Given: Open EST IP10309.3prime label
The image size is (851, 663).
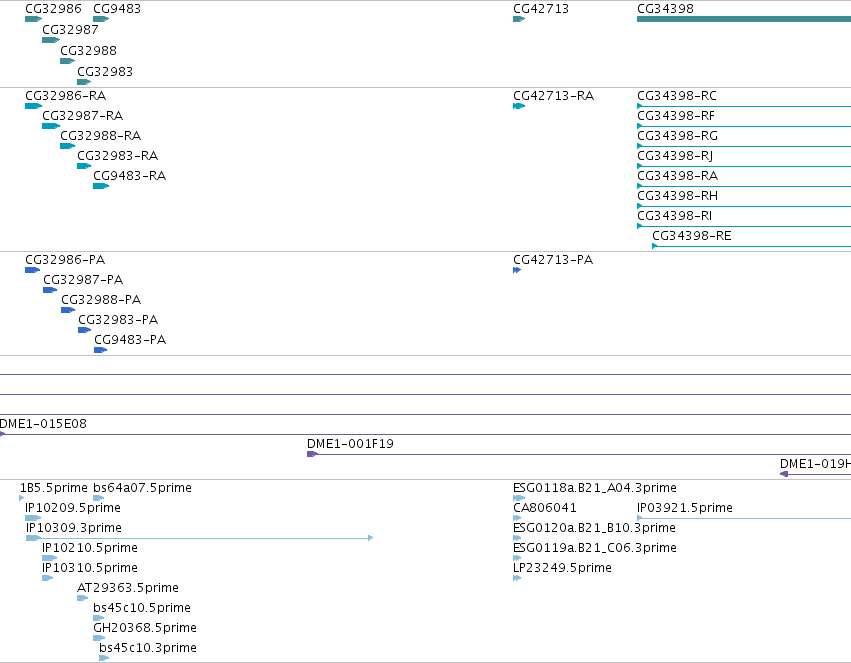Looking at the screenshot, I should click(74, 528).
